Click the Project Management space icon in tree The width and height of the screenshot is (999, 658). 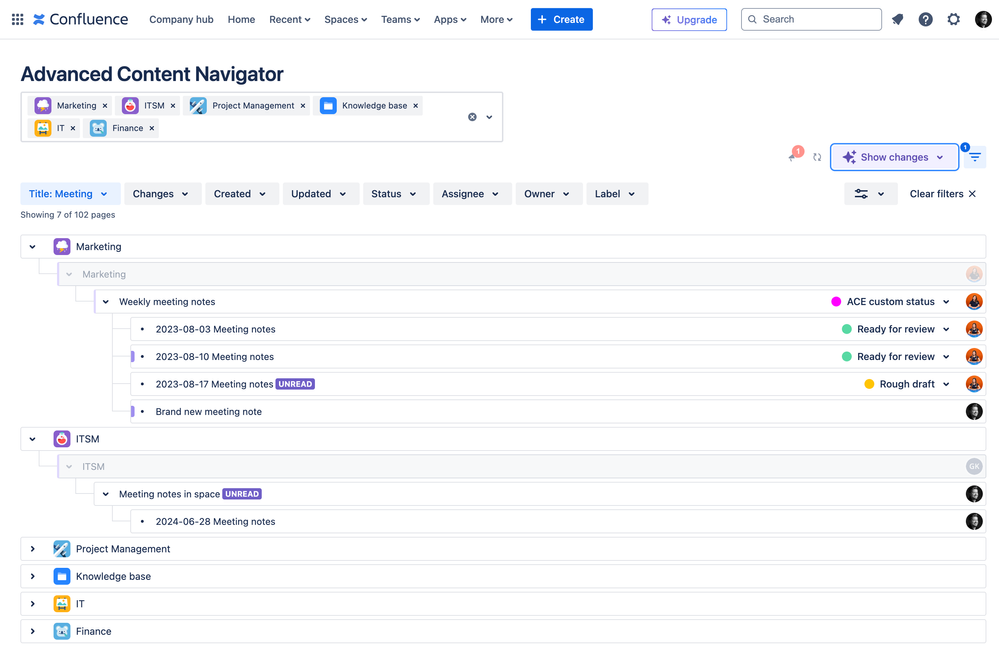click(62, 549)
